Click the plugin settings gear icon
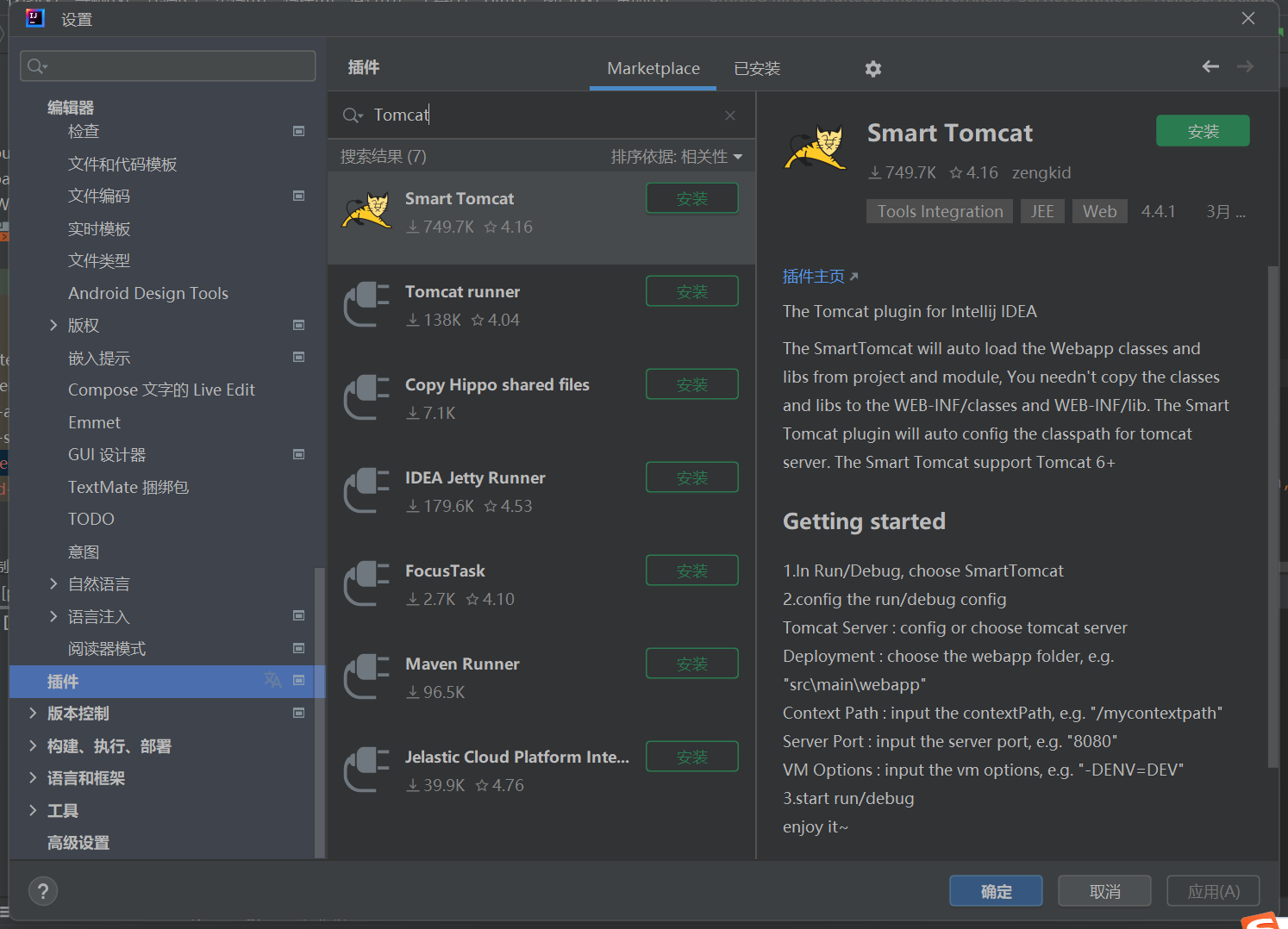The width and height of the screenshot is (1288, 929). coord(873,69)
